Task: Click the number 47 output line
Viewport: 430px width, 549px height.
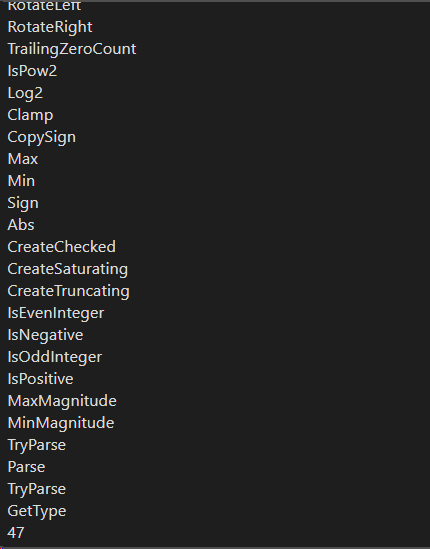Action: coord(16,533)
